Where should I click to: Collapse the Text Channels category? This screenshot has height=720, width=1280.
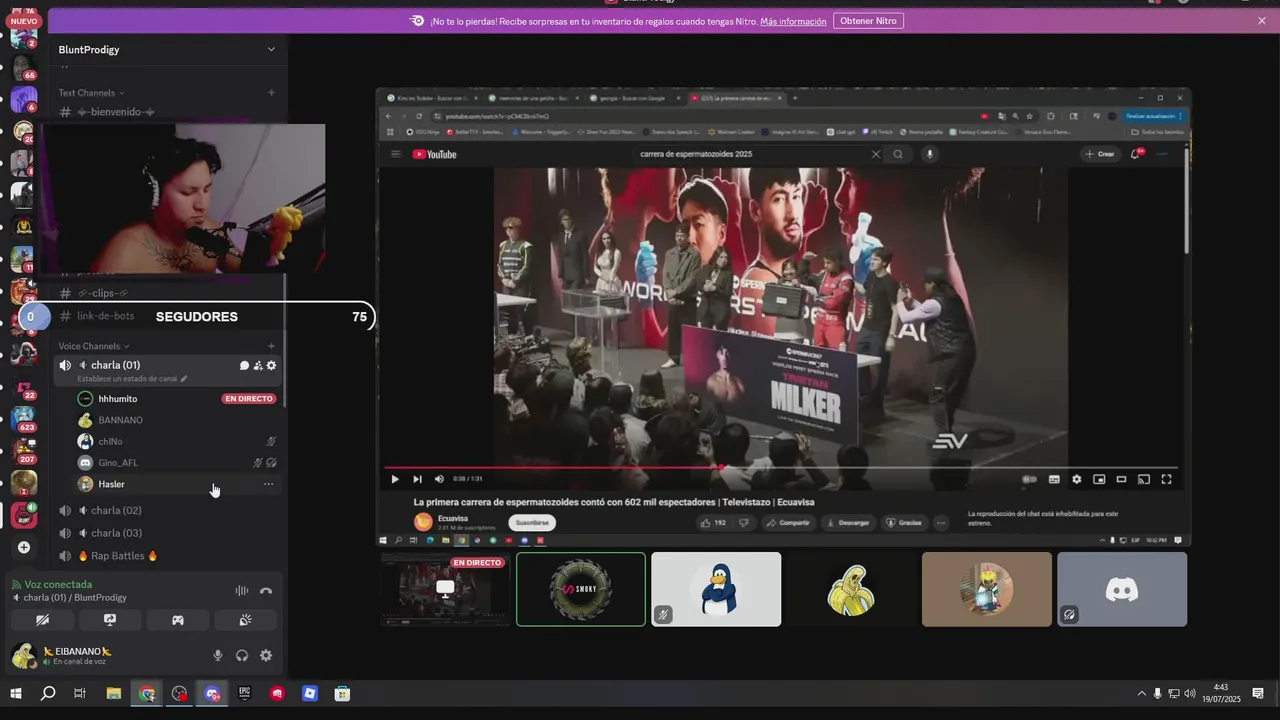[x=93, y=93]
